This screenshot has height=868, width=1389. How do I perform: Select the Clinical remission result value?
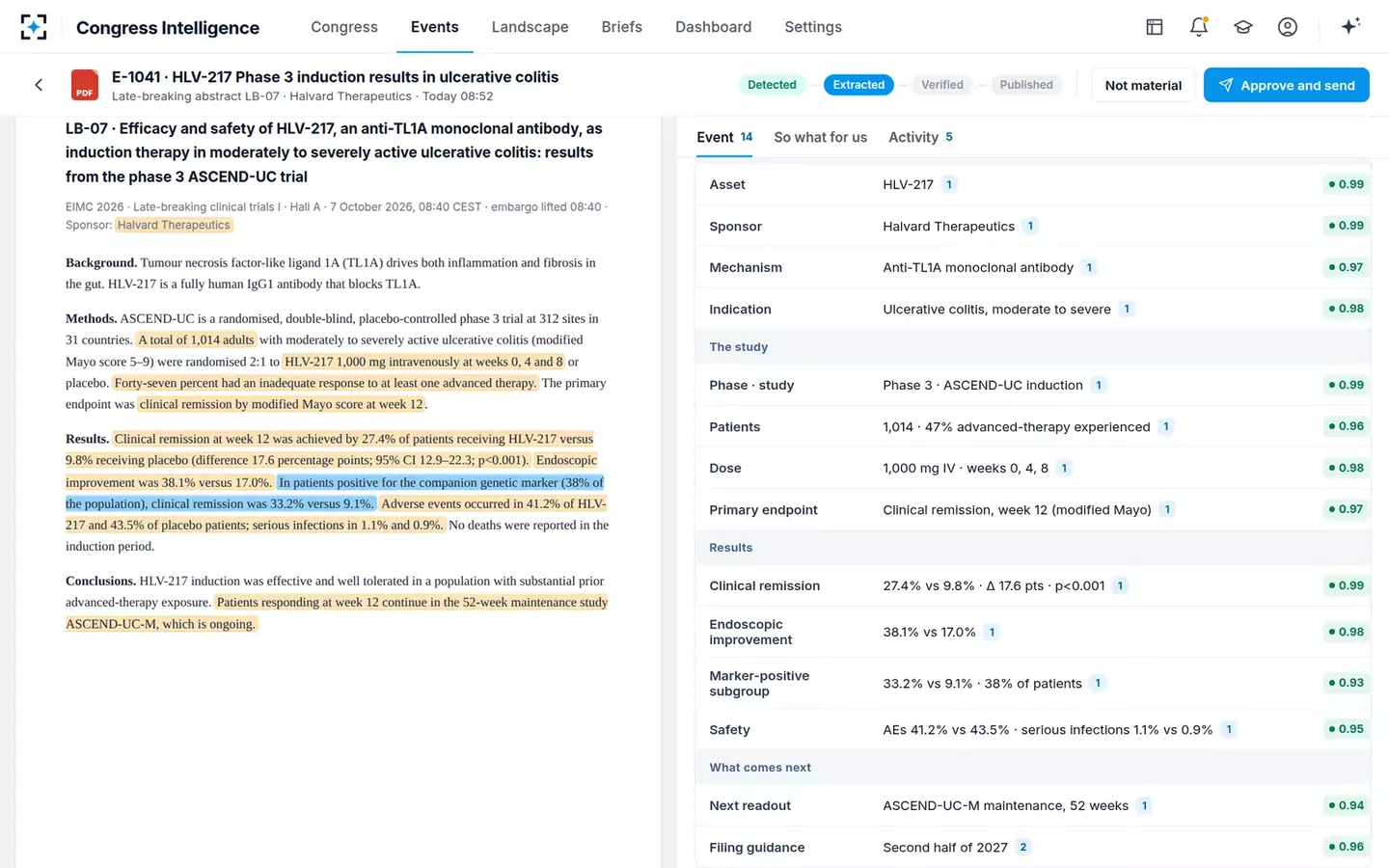point(994,585)
